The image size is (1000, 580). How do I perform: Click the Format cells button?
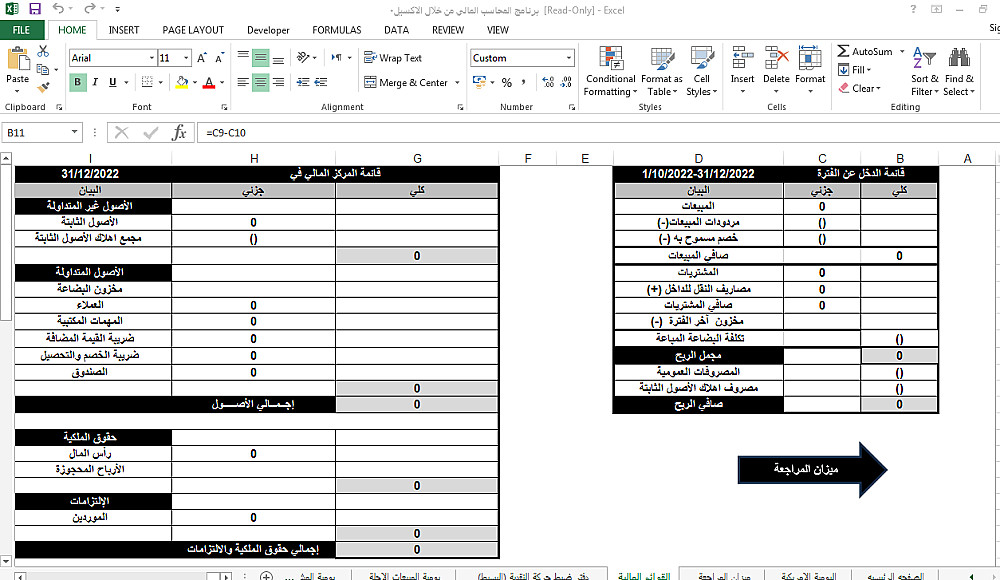810,71
